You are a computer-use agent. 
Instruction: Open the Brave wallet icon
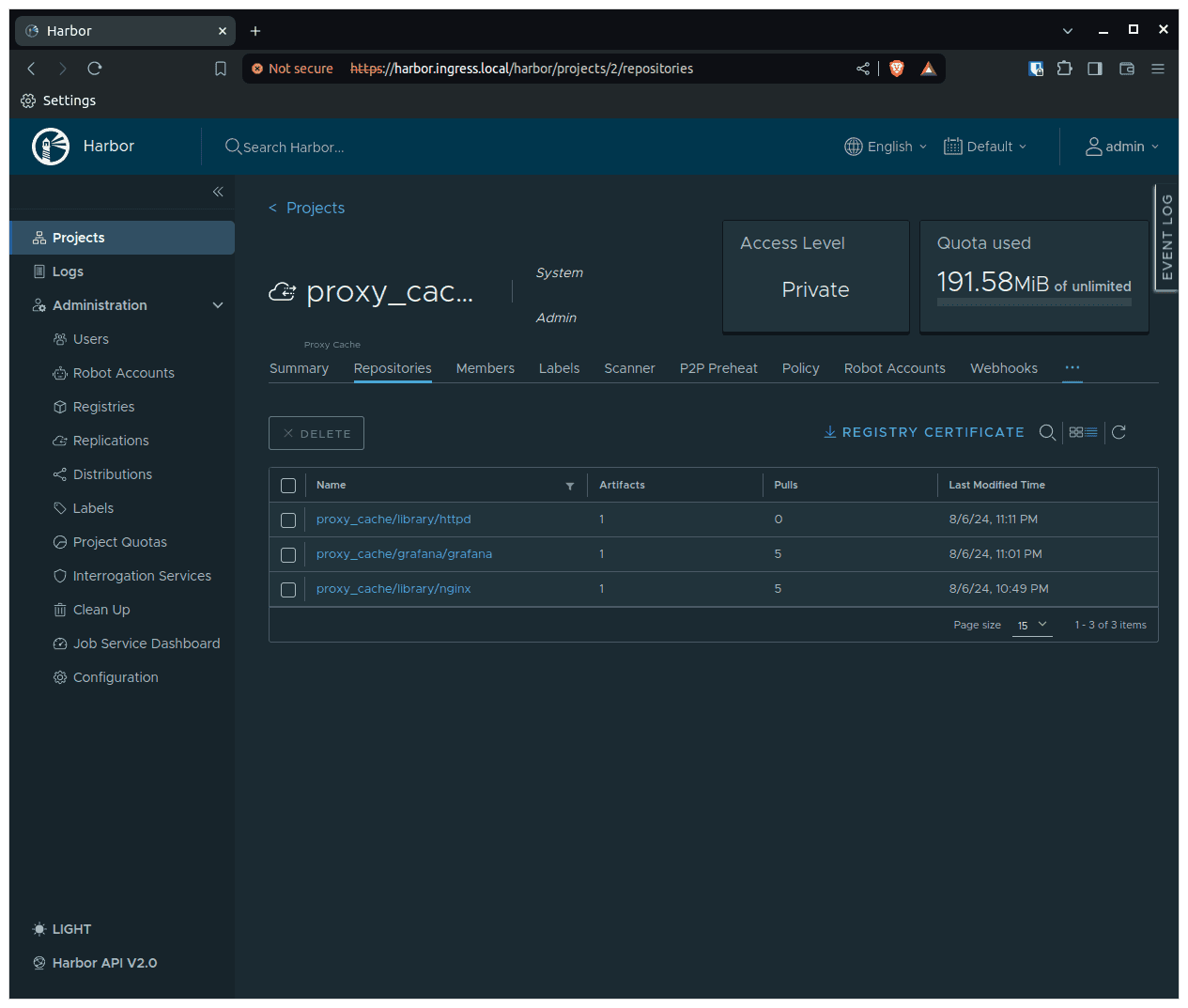pyautogui.click(x=1127, y=69)
